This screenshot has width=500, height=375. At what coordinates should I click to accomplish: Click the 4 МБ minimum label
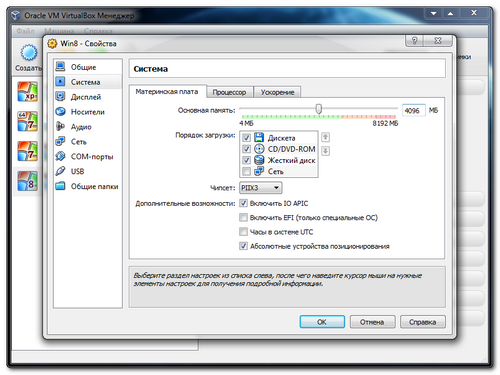(246, 123)
